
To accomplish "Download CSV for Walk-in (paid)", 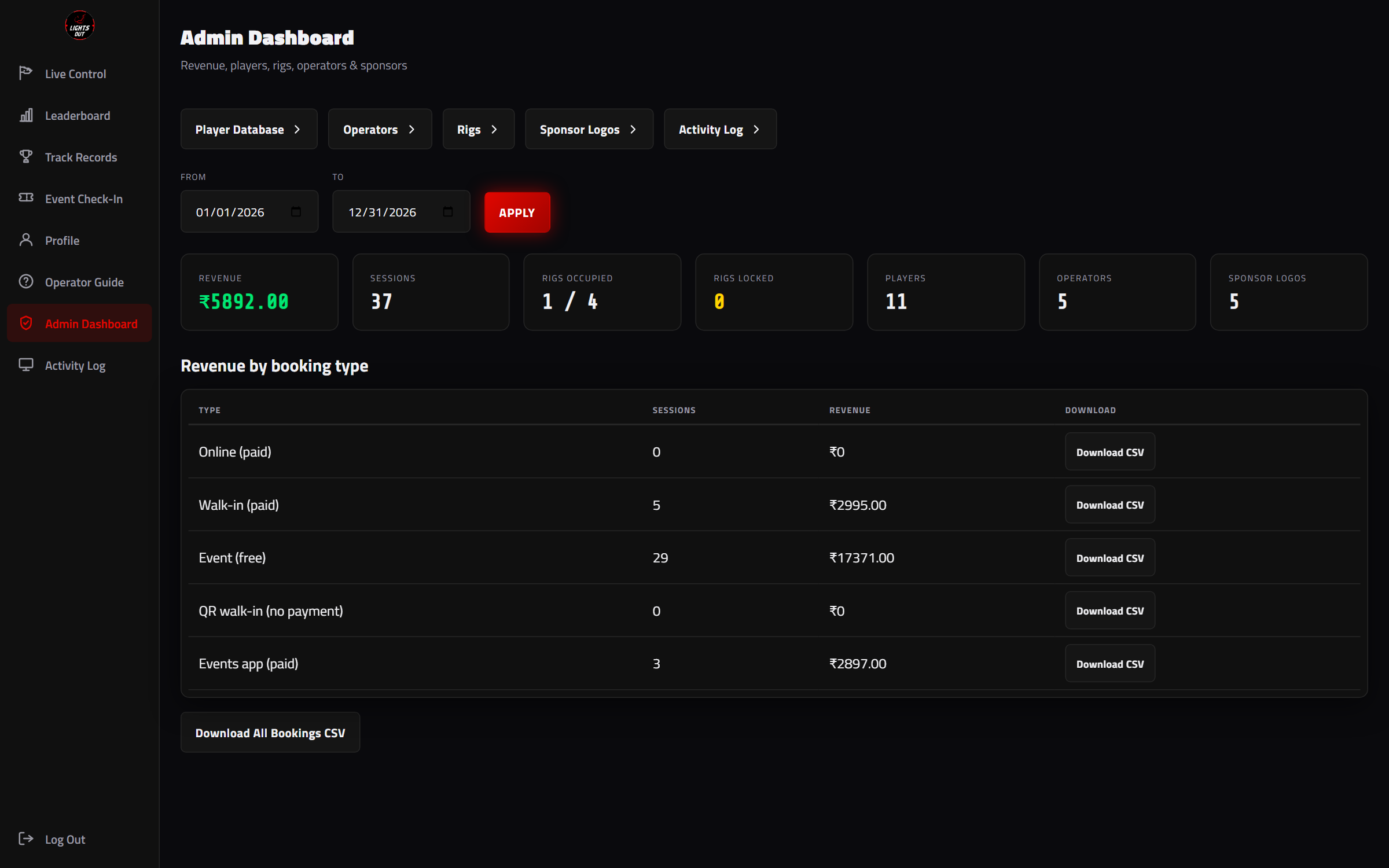I will tap(1109, 505).
